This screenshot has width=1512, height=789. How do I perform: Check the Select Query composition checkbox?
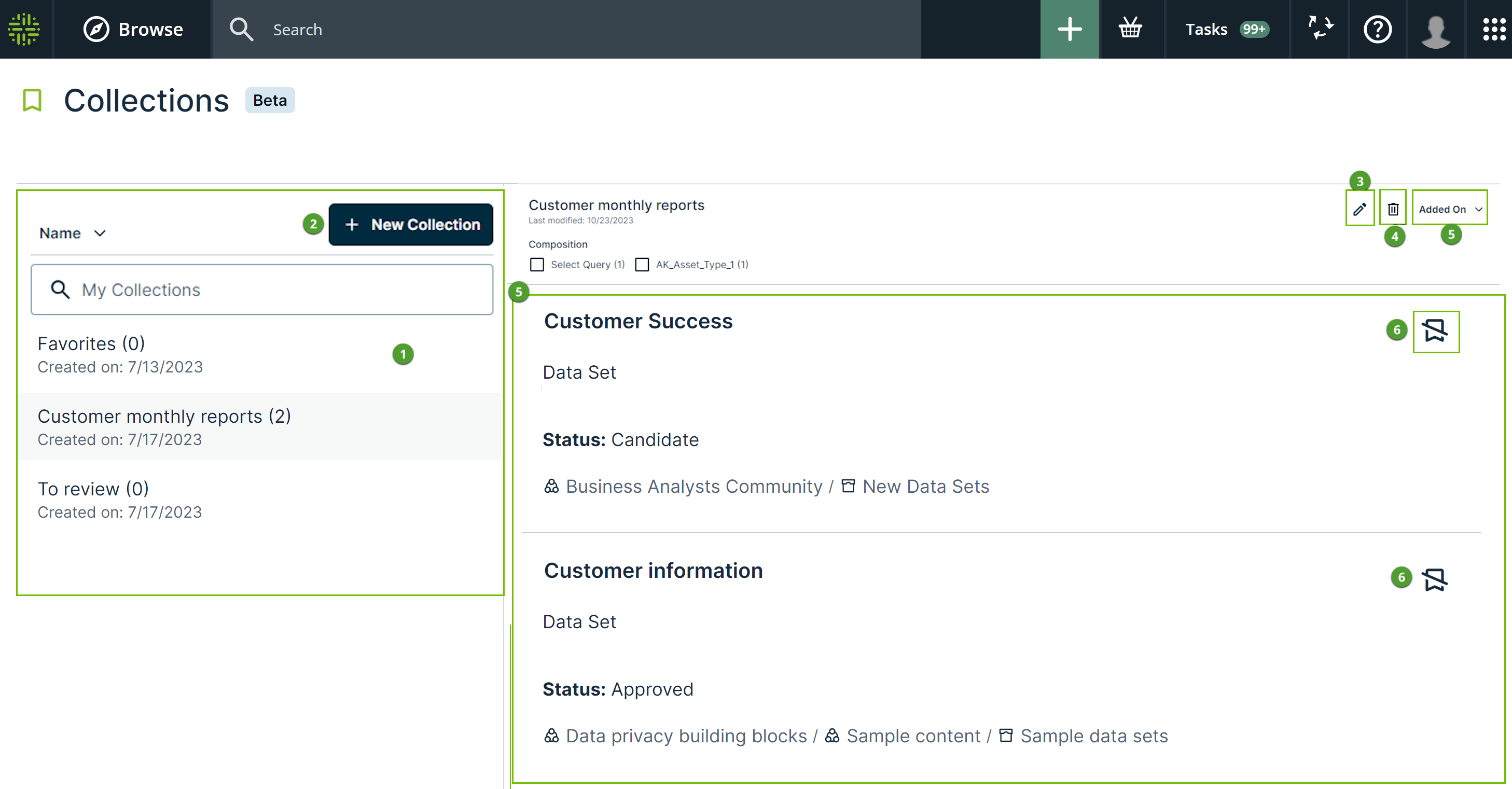pyautogui.click(x=536, y=265)
